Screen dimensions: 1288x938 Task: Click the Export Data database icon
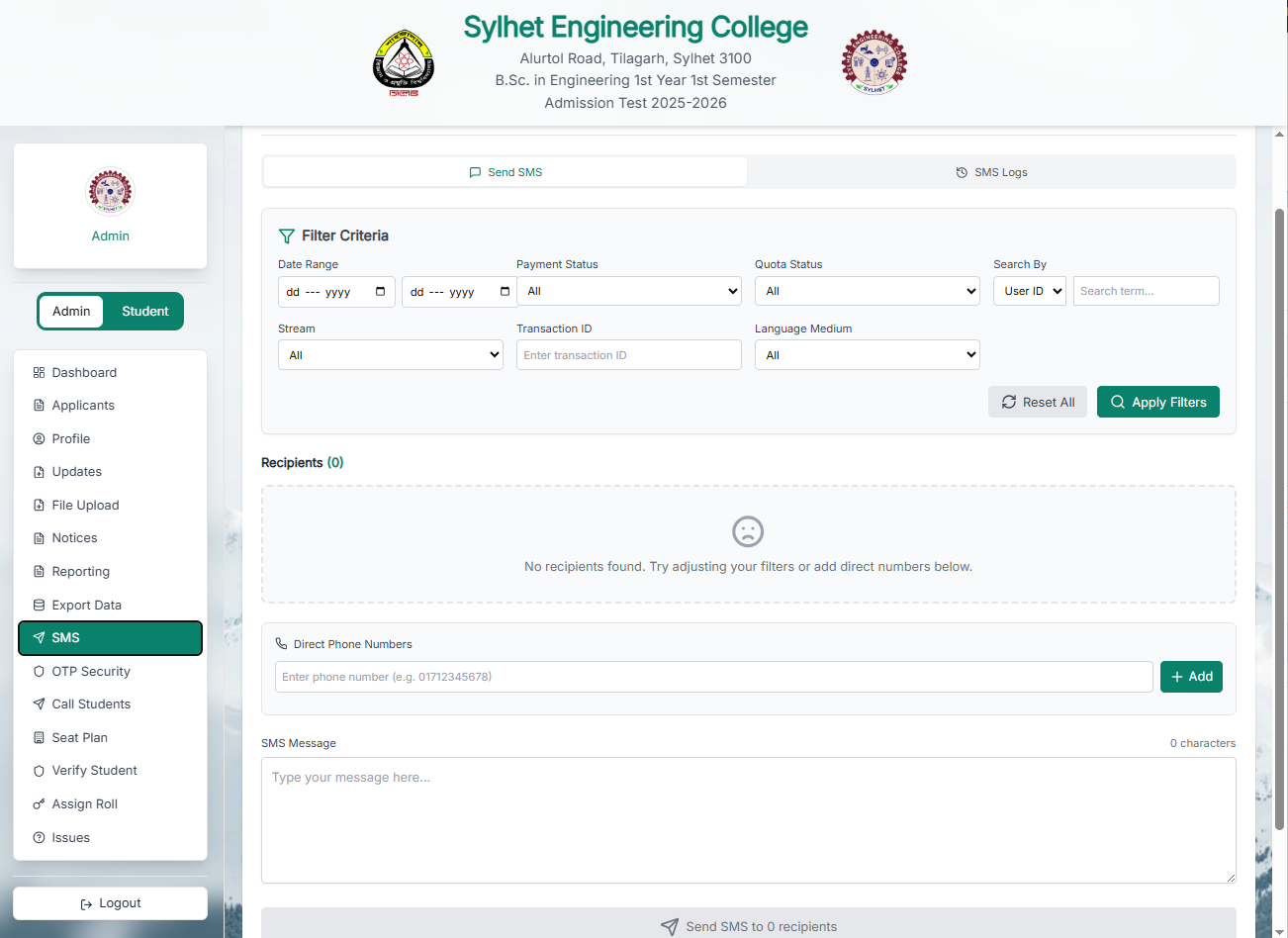39,606
